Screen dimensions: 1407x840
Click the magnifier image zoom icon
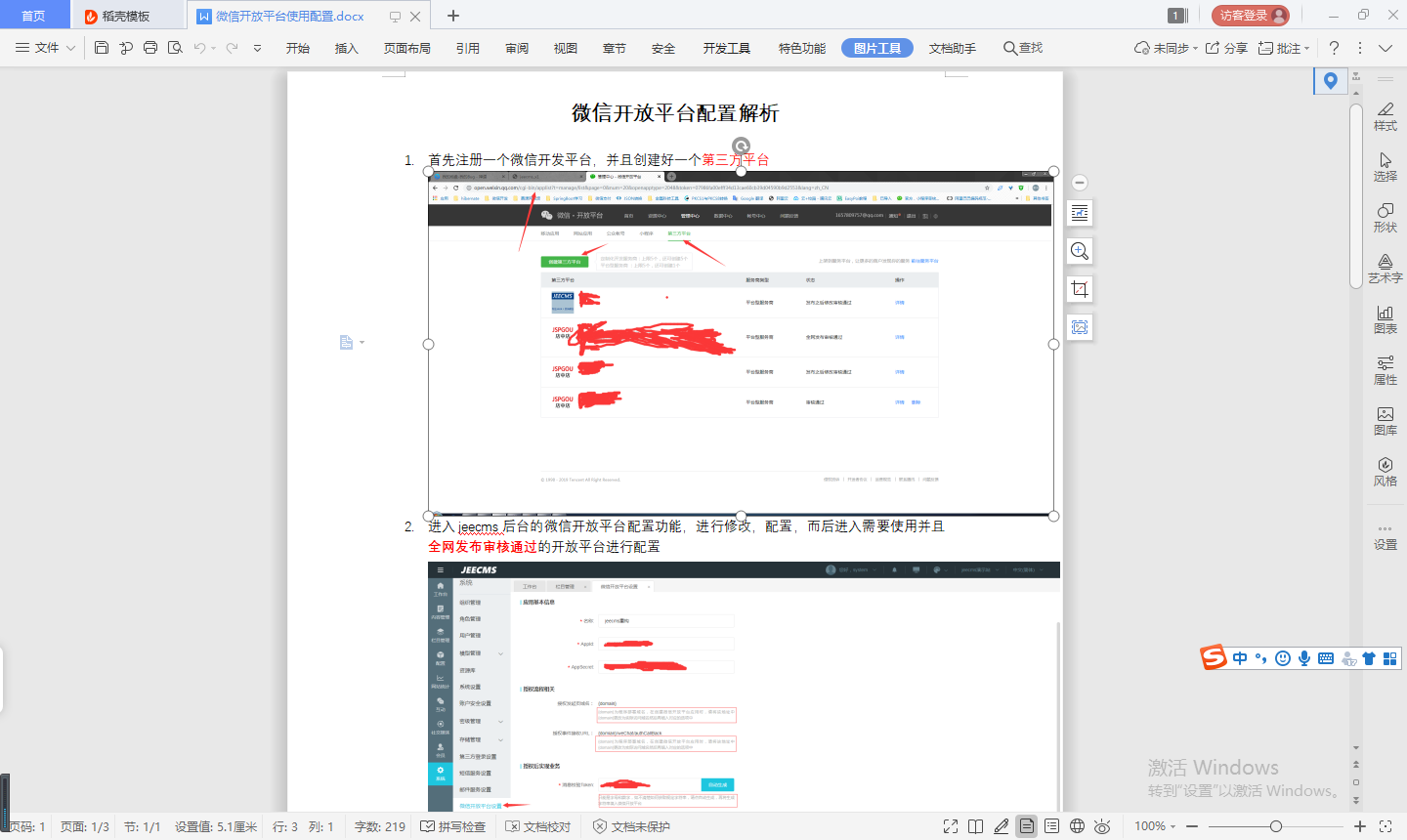(x=1080, y=251)
